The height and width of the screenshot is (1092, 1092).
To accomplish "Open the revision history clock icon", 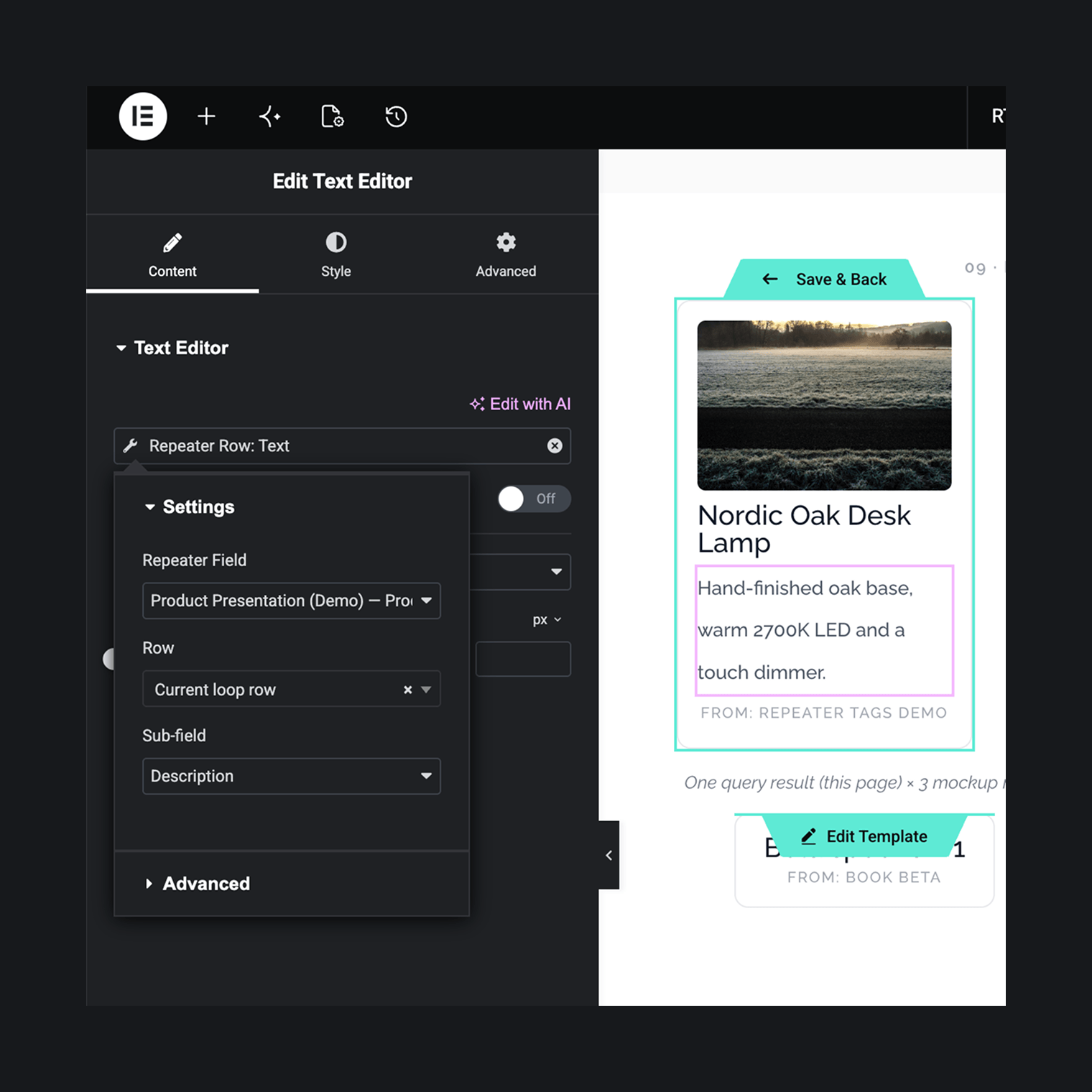I will coord(396,116).
